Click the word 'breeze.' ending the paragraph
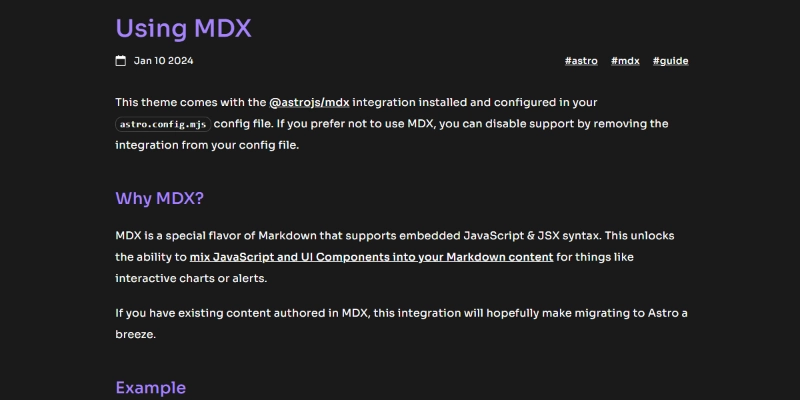This screenshot has width=800, height=400. point(135,335)
